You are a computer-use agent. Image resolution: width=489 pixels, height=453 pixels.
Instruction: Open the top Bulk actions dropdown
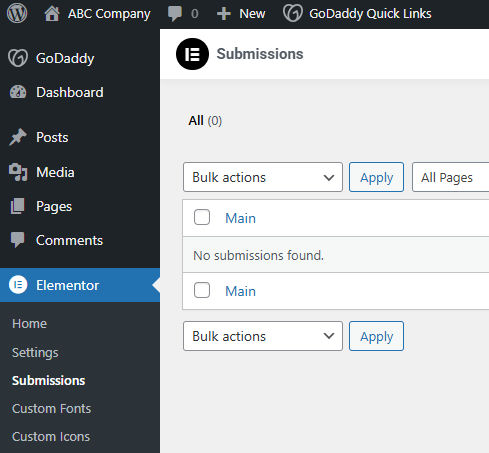point(263,177)
